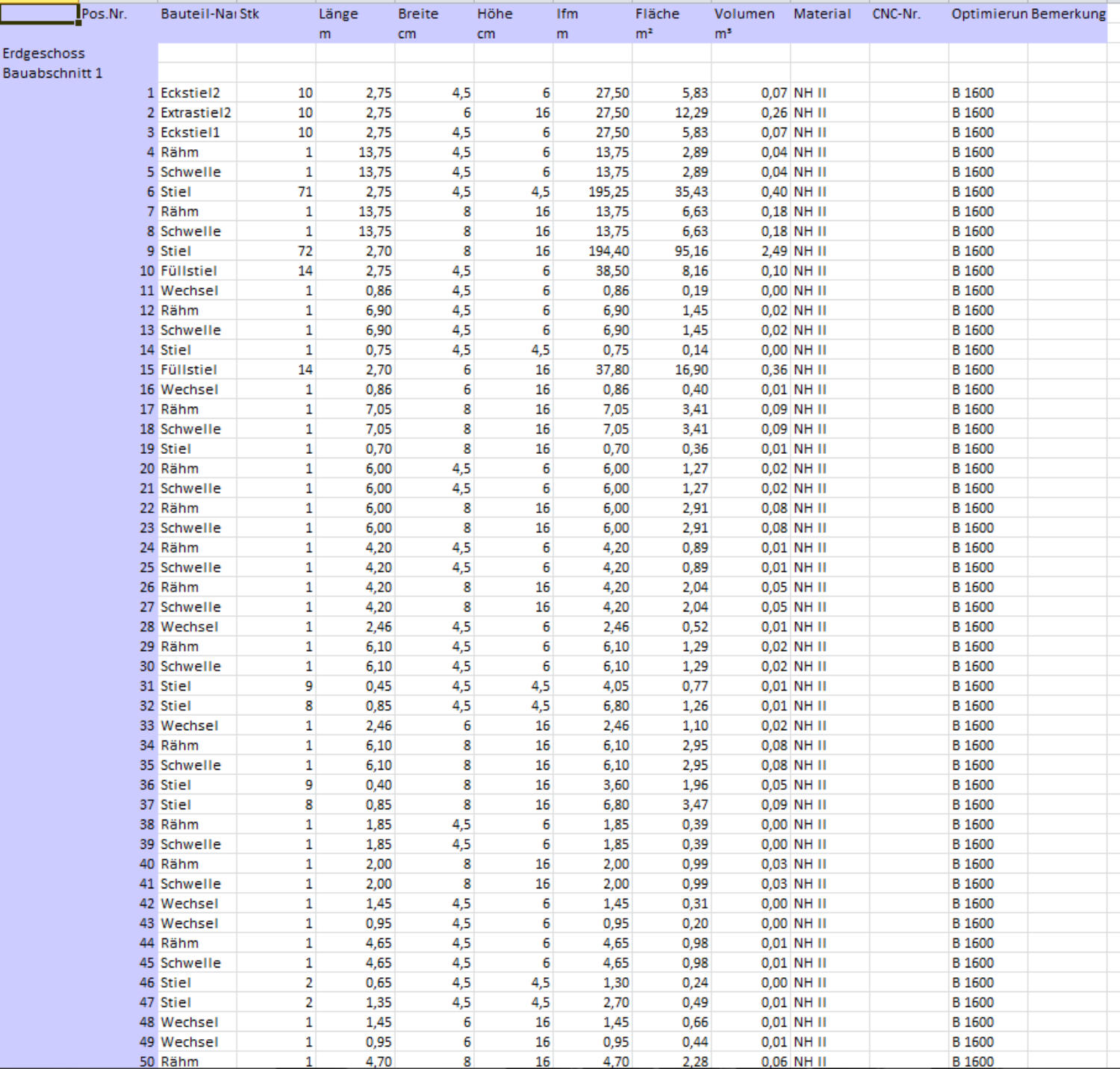Screen dimensions: 1120x1069
Task: Select 'Füllstiel' in row 10
Action: [x=197, y=271]
